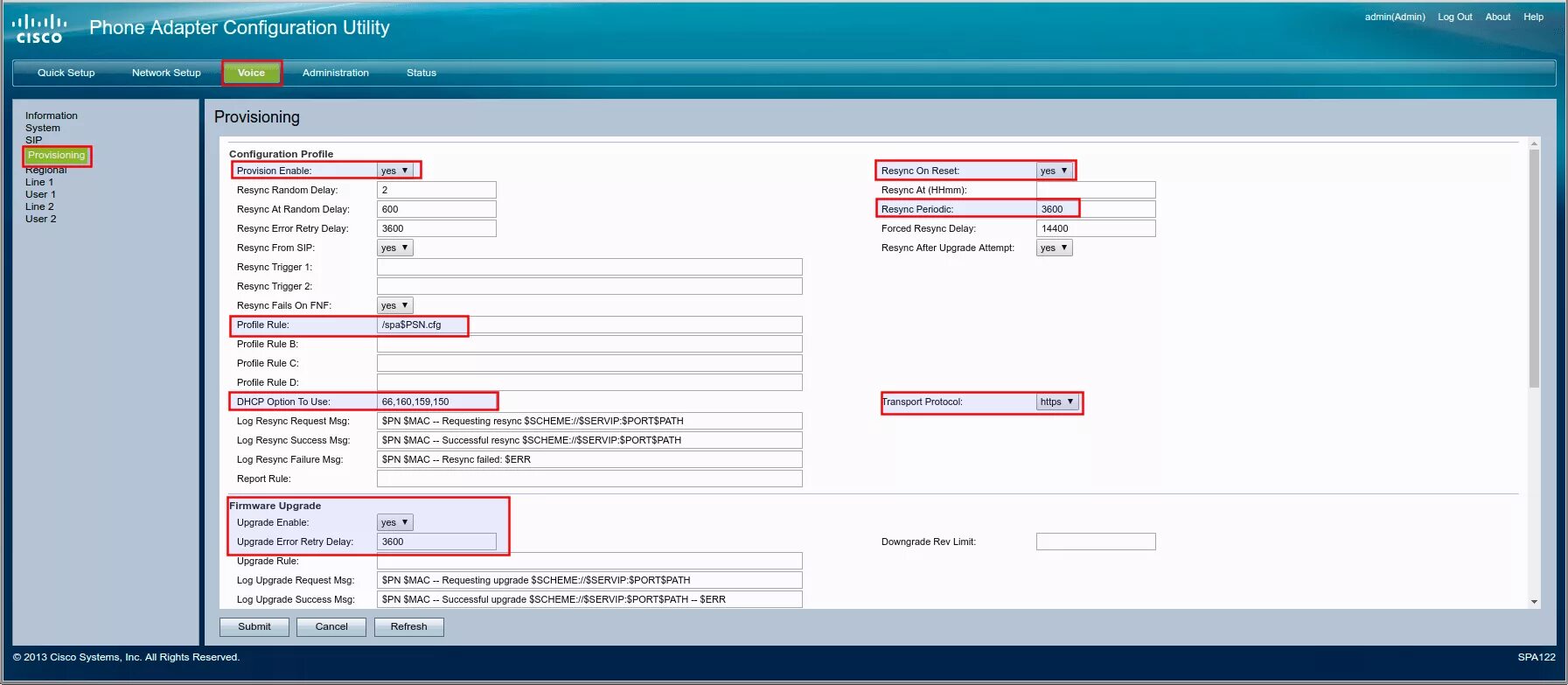This screenshot has width=1568, height=685.
Task: Open Line 1 in the sidebar
Action: (x=39, y=182)
